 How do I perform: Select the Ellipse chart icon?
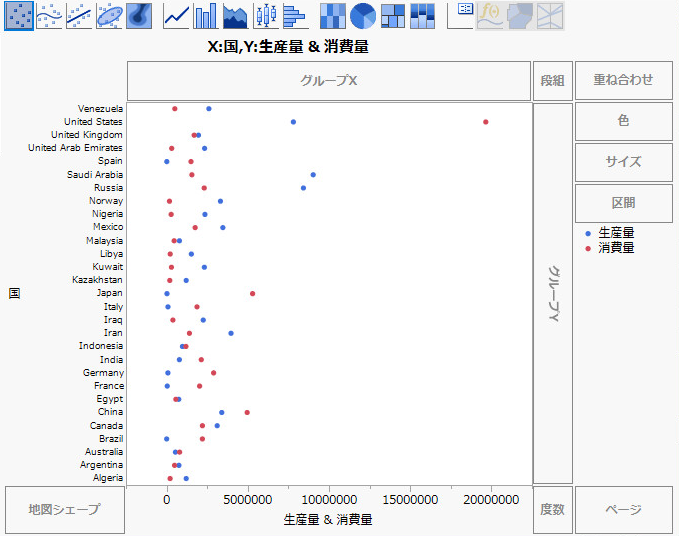109,15
